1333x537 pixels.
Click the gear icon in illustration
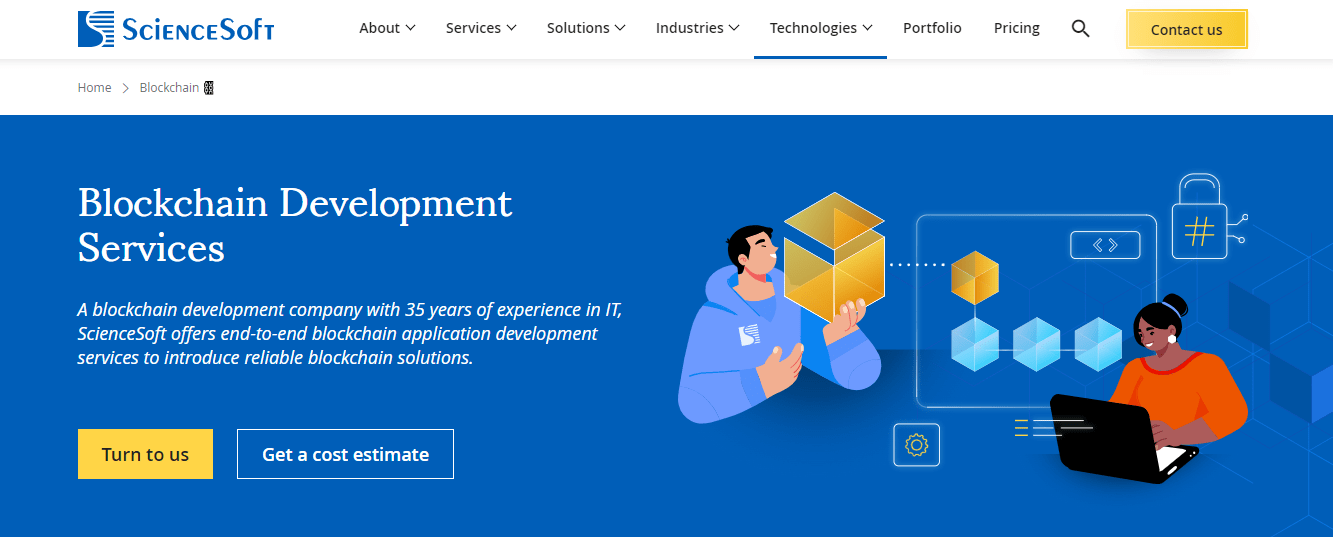(x=916, y=445)
